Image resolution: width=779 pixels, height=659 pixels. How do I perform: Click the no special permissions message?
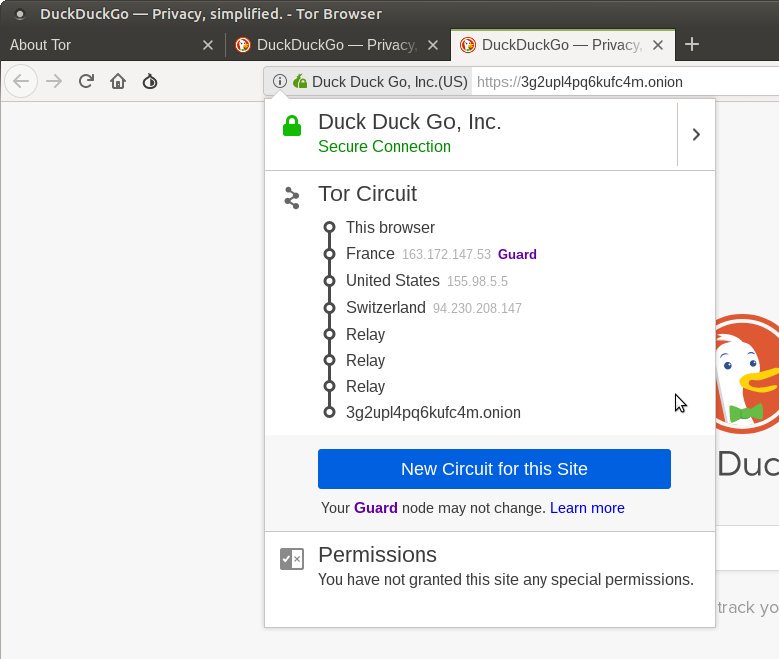point(506,579)
